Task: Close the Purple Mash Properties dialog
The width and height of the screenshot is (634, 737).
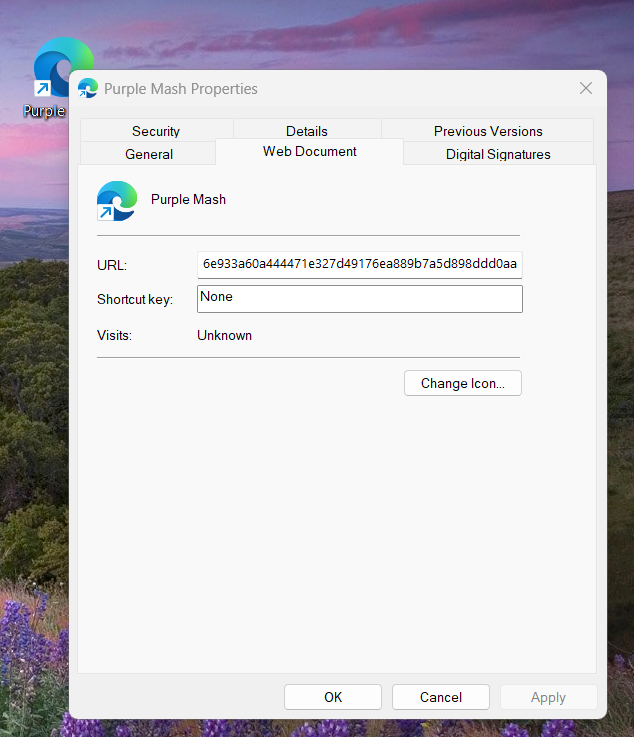Action: click(x=586, y=88)
